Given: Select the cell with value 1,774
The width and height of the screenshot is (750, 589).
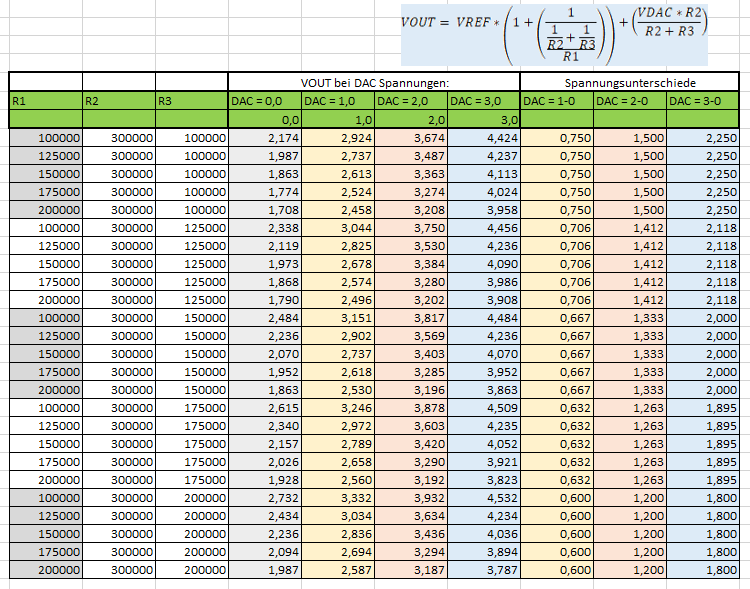Looking at the screenshot, I should [x=265, y=192].
